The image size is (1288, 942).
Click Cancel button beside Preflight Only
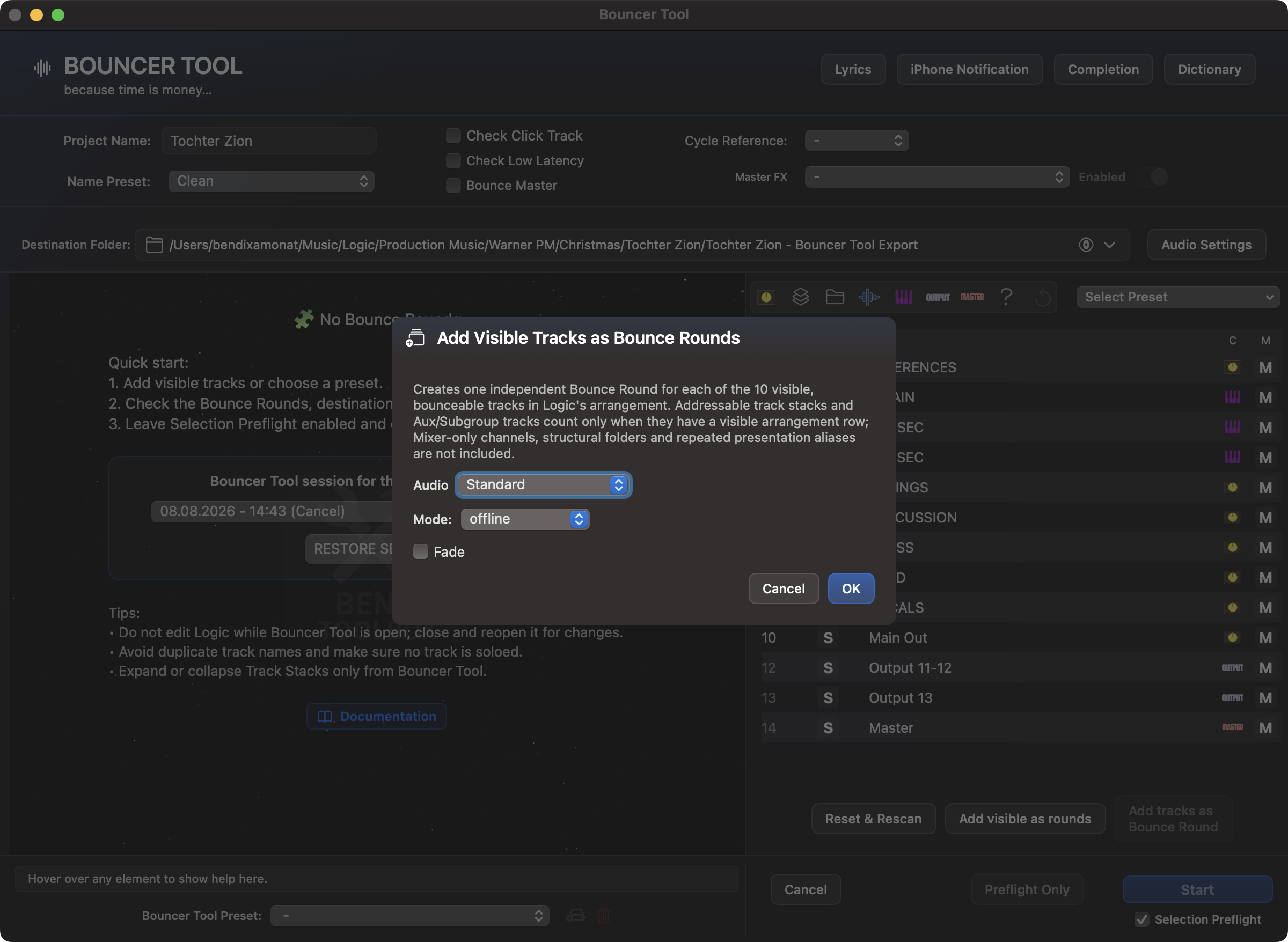[x=806, y=889]
